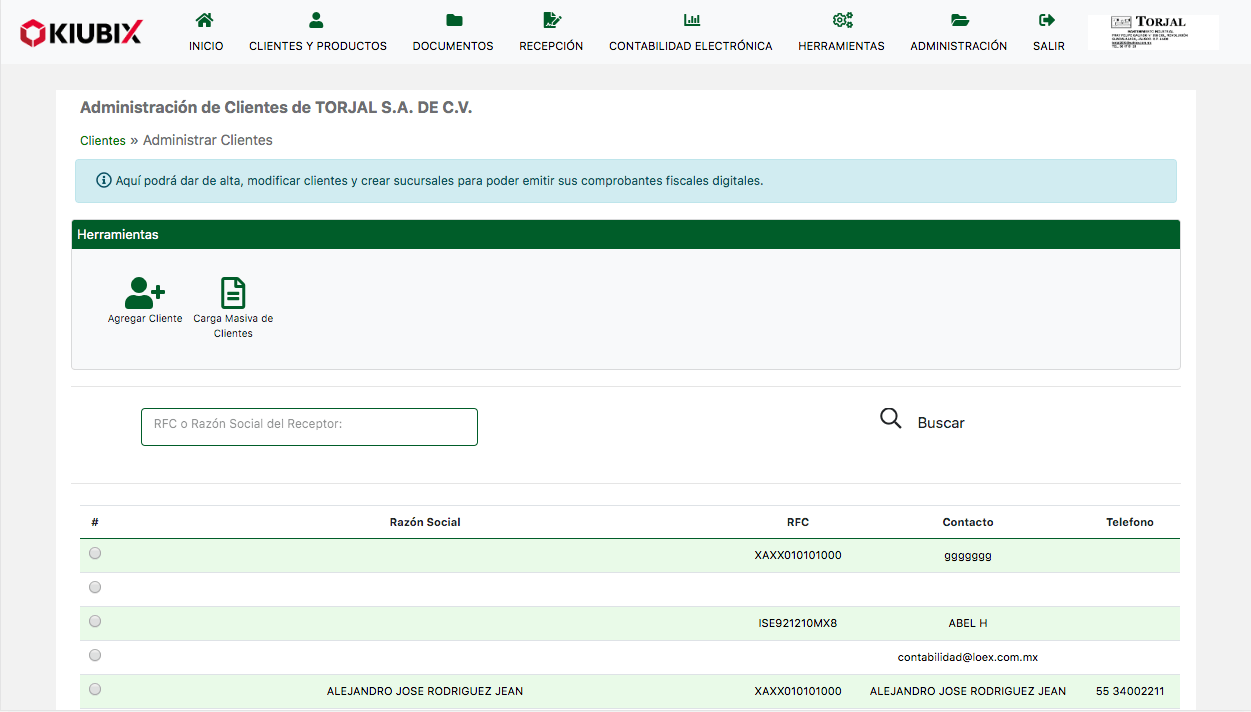This screenshot has height=712, width=1251.
Task: Open Carga Masiva de Clientes
Action: click(x=233, y=294)
